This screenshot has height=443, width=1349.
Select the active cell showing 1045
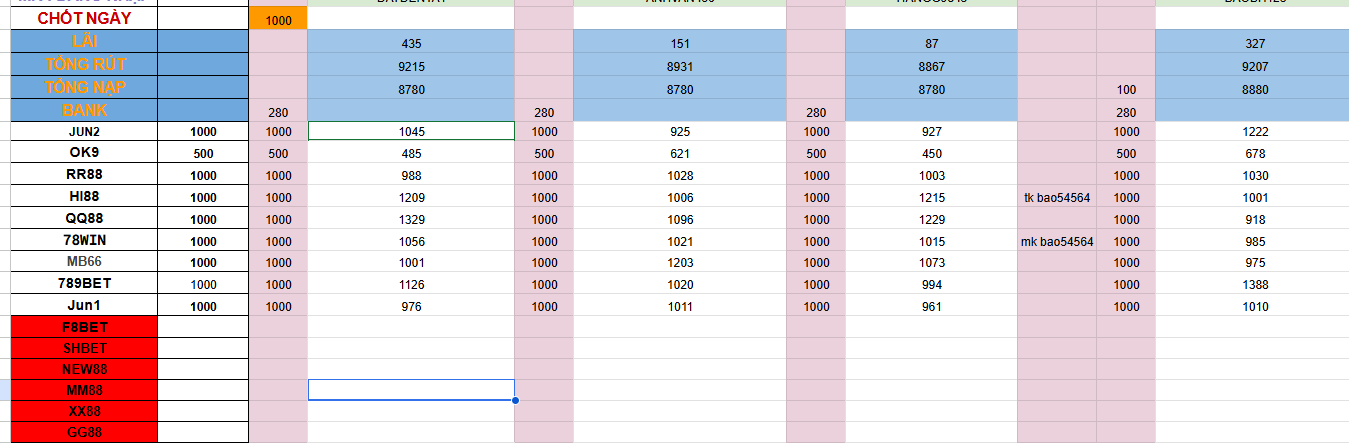point(411,132)
